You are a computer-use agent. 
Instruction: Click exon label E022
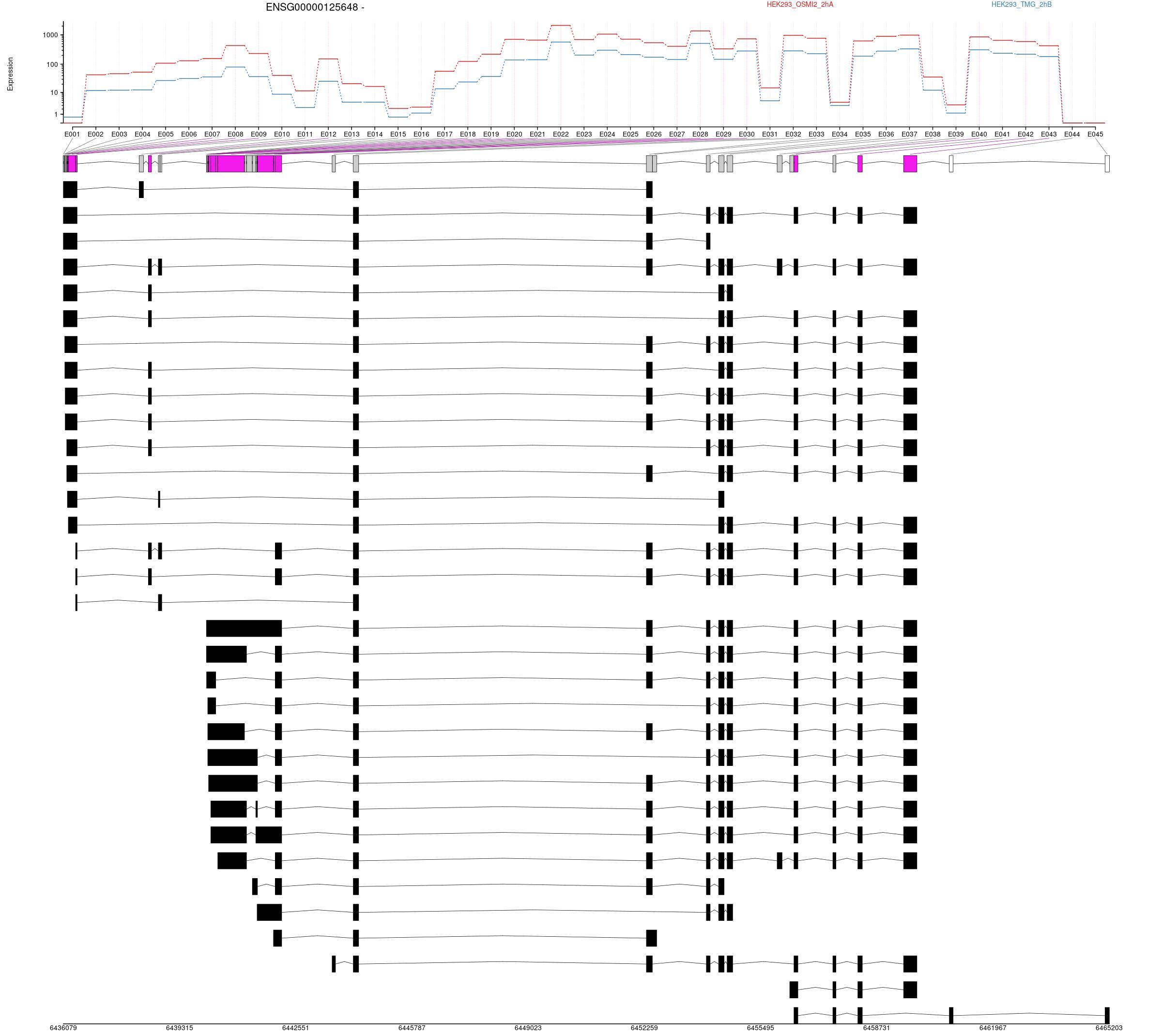click(x=561, y=134)
